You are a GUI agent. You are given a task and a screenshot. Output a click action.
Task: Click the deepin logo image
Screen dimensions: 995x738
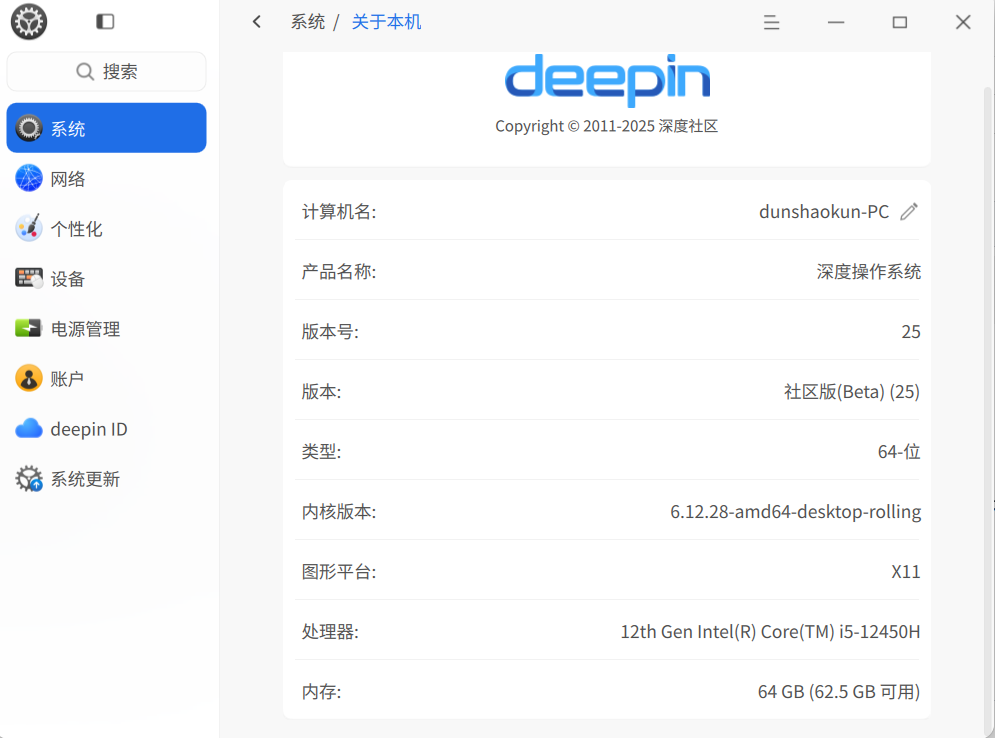pos(607,80)
